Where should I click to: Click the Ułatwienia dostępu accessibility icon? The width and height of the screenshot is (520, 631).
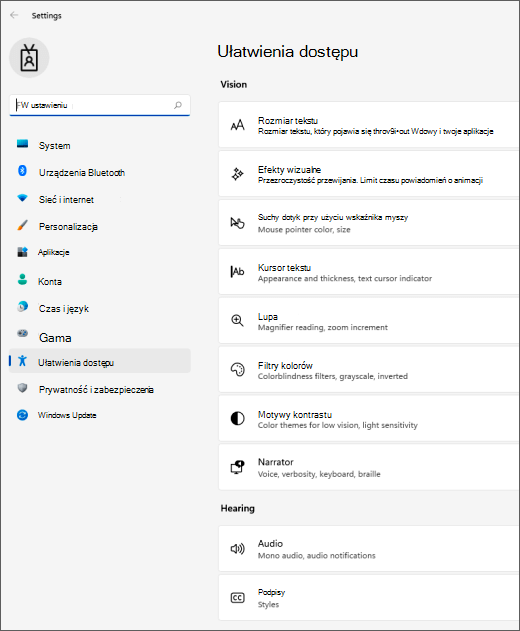tap(23, 361)
